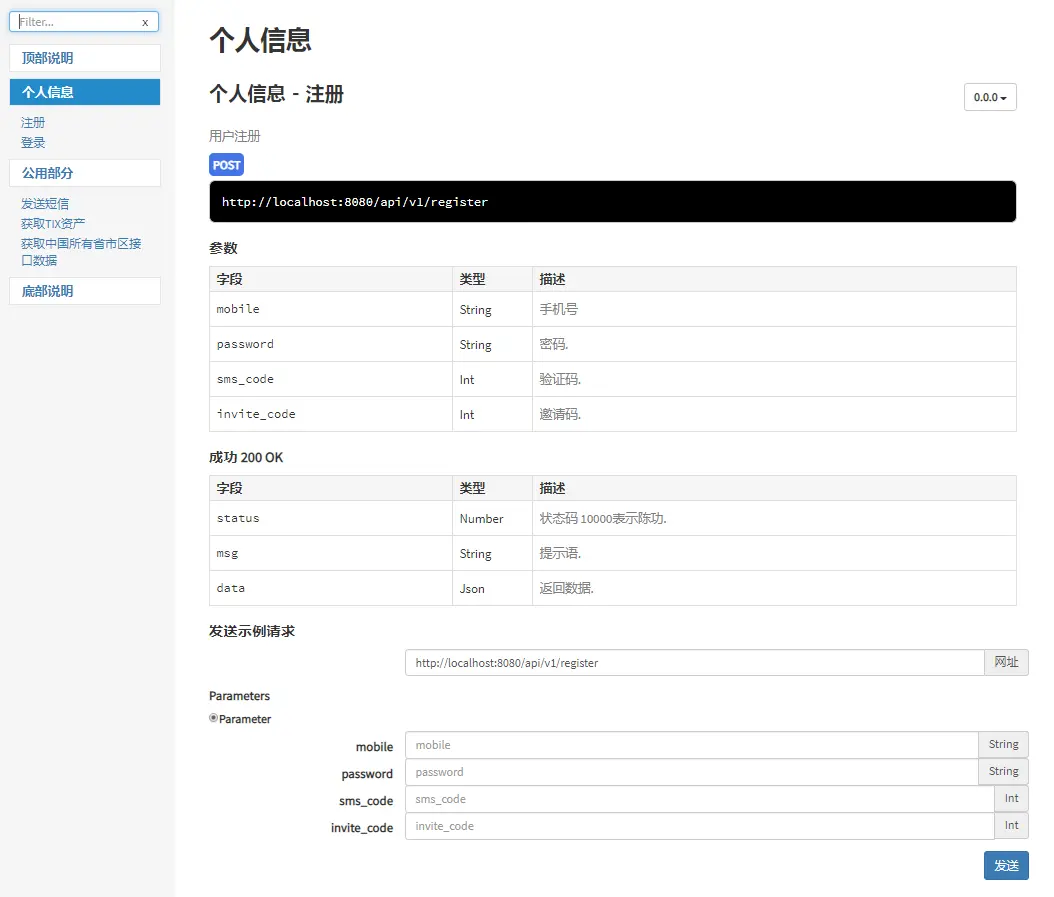
Task: Open the 获取中国所有省市区接口数据 link
Action: coord(81,251)
